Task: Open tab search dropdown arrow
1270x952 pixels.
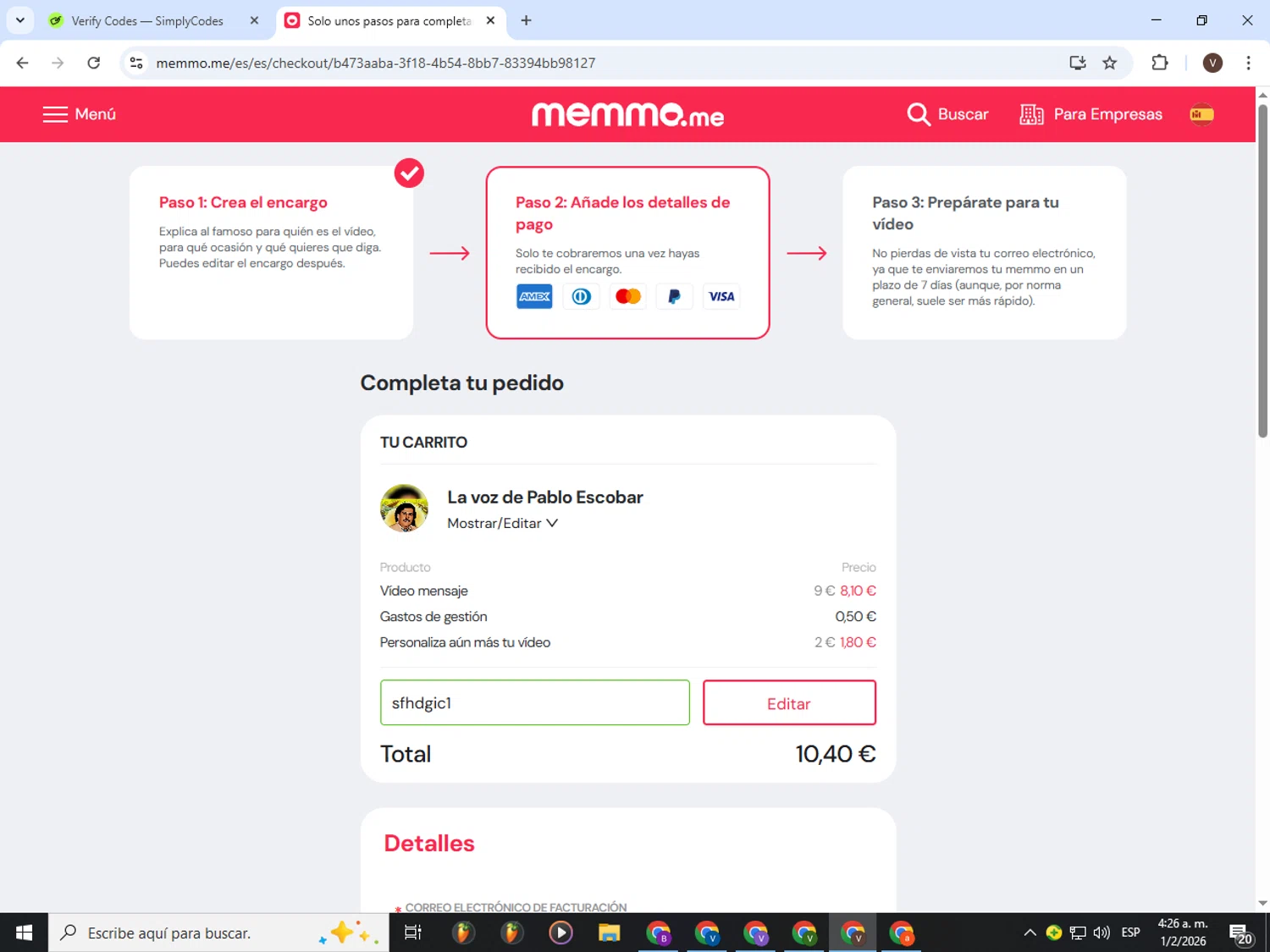Action: coord(19,20)
